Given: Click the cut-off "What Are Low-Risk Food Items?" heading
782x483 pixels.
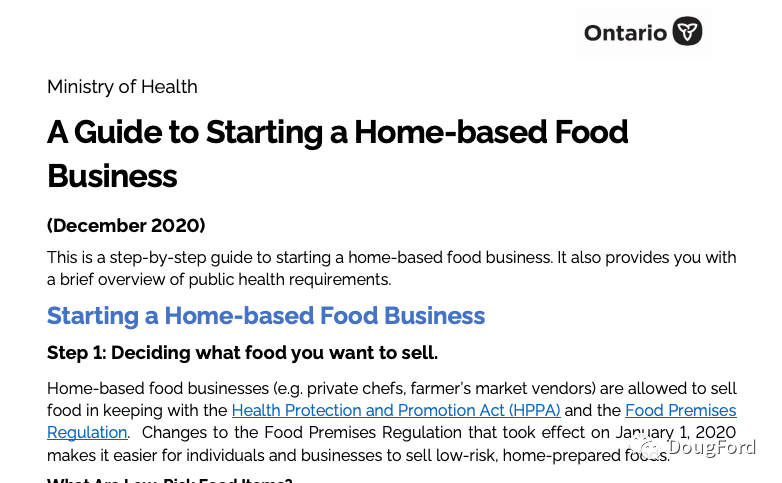Looking at the screenshot, I should (x=169, y=479).
